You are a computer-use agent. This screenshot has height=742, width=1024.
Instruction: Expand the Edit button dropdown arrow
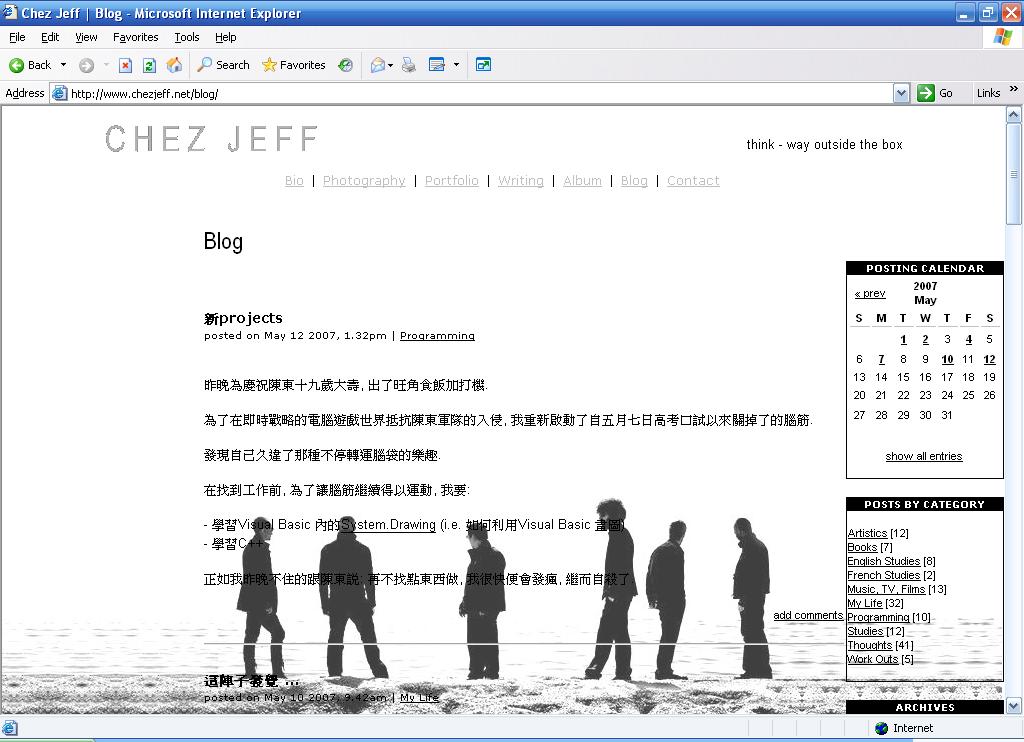pos(456,65)
